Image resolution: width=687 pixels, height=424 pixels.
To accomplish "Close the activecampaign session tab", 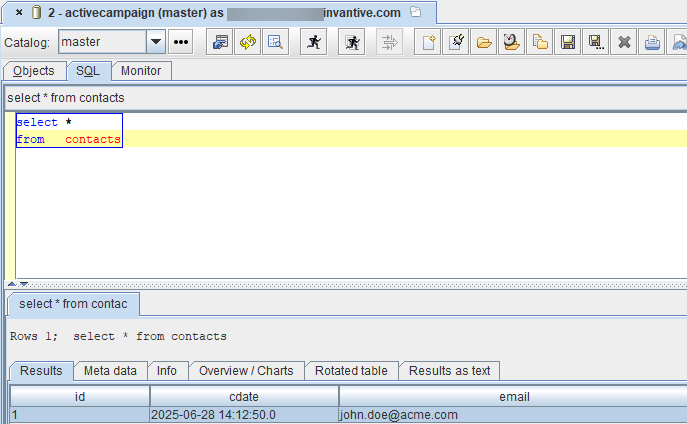I will pyautogui.click(x=19, y=13).
